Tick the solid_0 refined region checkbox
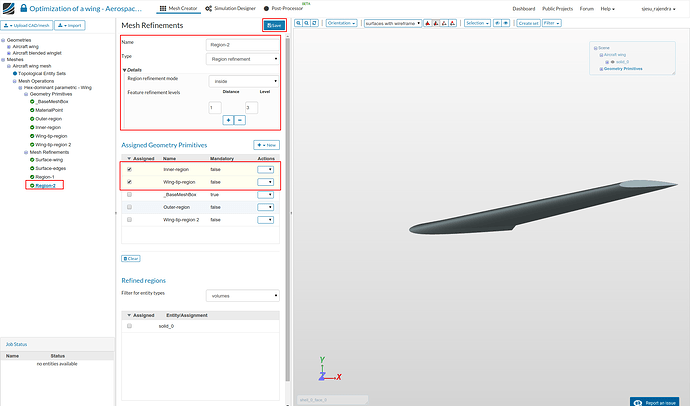 tap(130, 326)
